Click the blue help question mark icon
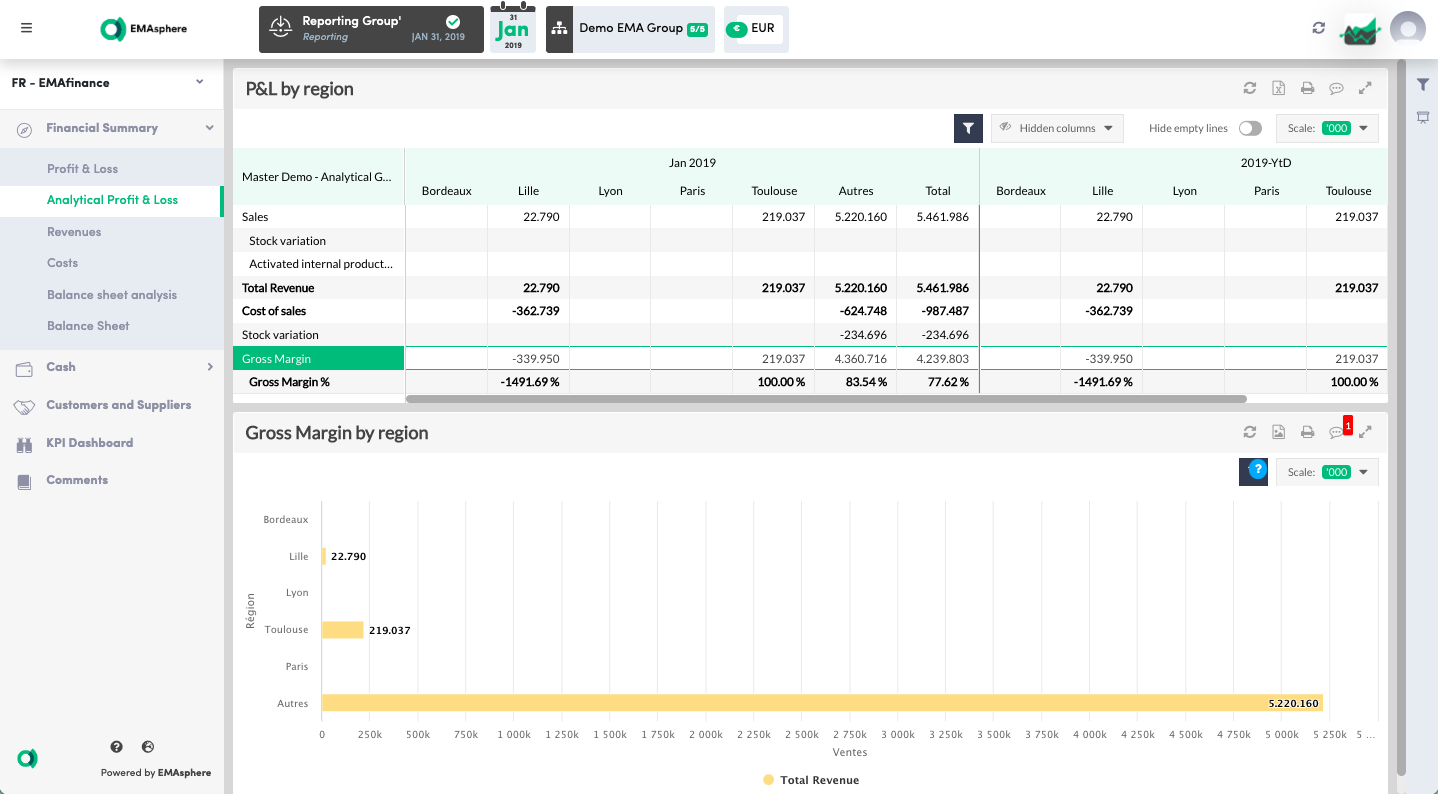The width and height of the screenshot is (1438, 794). pyautogui.click(x=1258, y=470)
